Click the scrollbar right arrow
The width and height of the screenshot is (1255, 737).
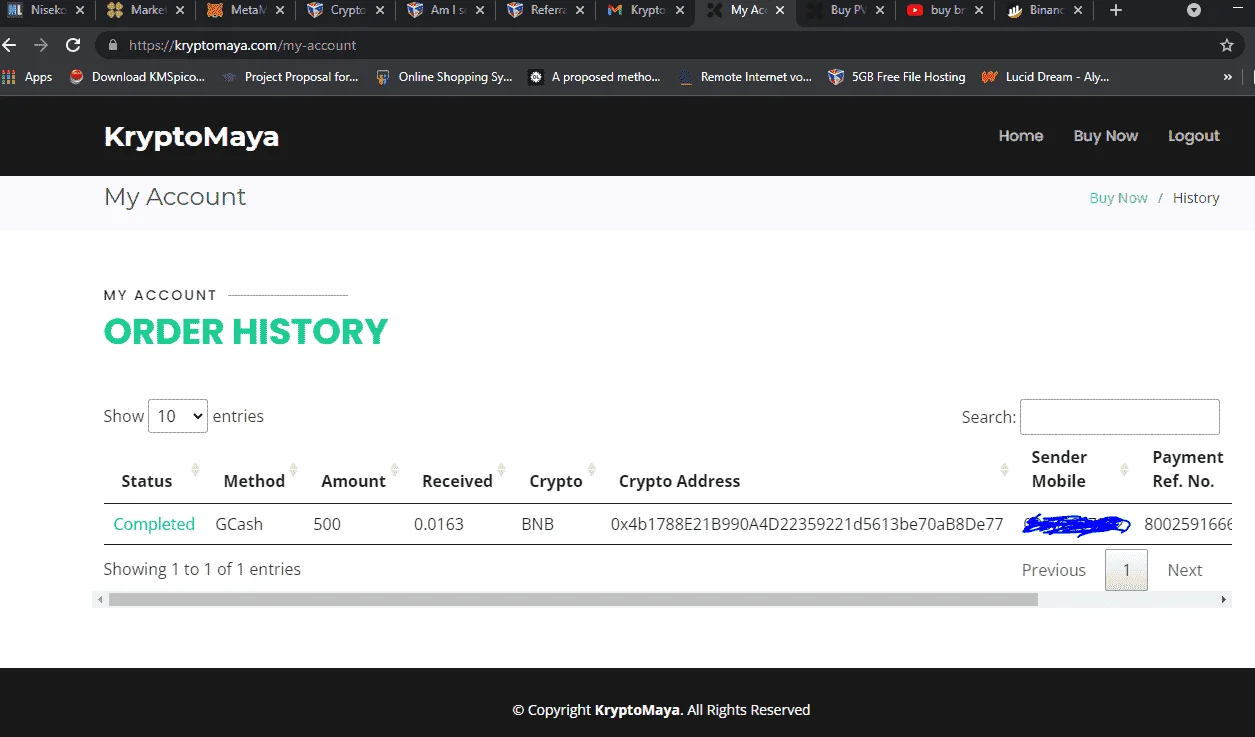(x=1224, y=600)
